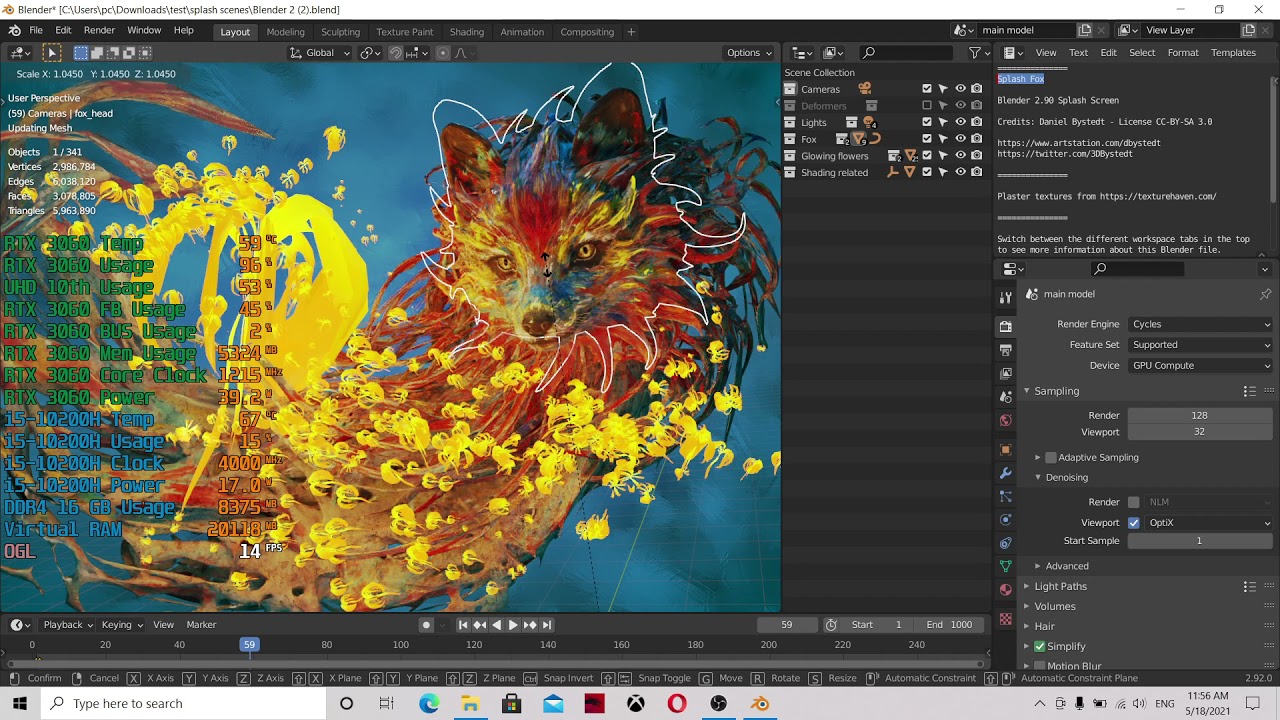The height and width of the screenshot is (720, 1280).
Task: Enable the Deformers collection checkbox
Action: tap(927, 106)
